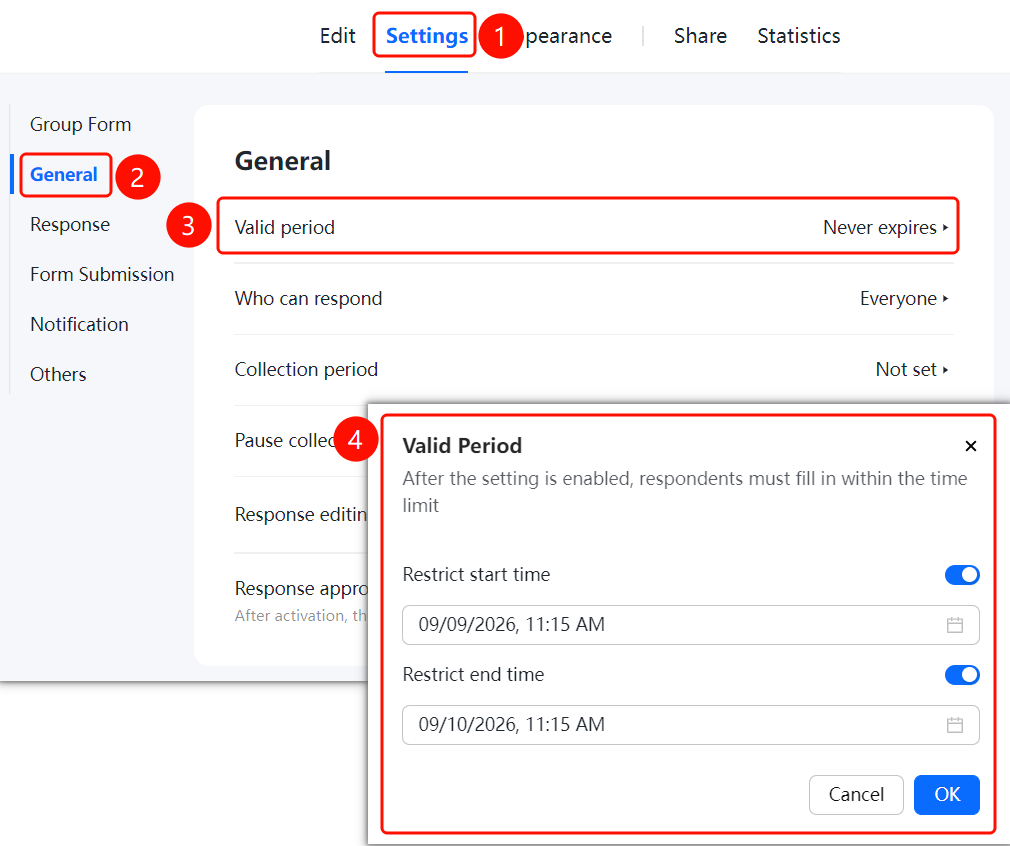Select General in sidebar

64,174
